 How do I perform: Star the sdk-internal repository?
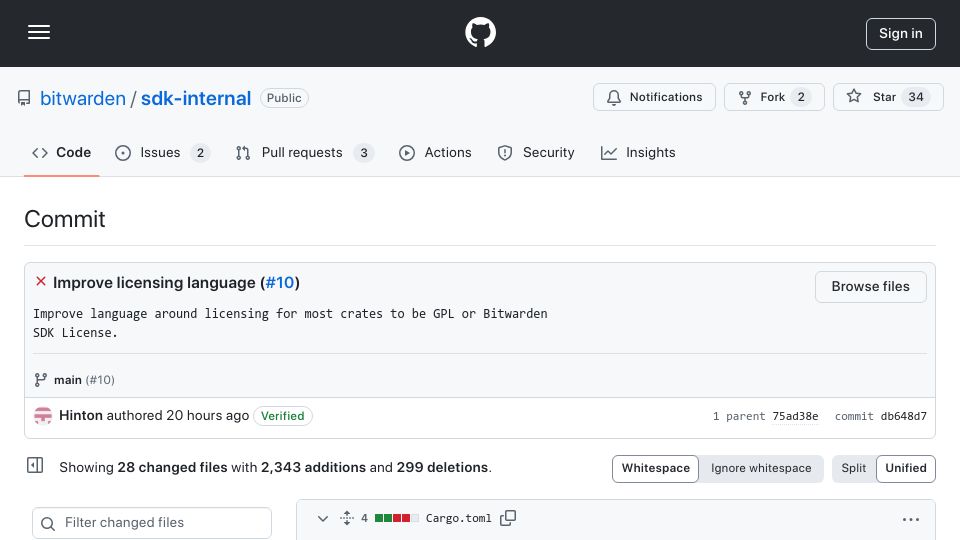point(888,97)
